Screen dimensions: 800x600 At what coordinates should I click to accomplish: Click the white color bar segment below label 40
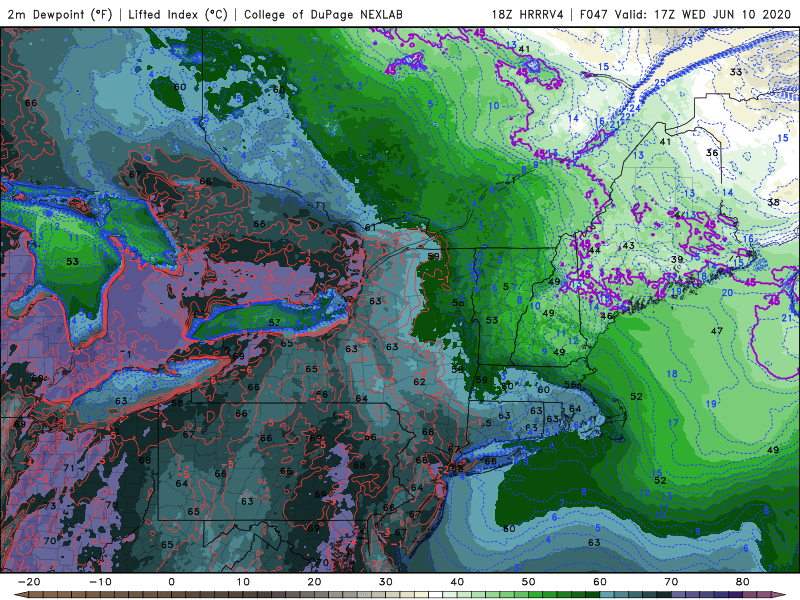tap(434, 595)
